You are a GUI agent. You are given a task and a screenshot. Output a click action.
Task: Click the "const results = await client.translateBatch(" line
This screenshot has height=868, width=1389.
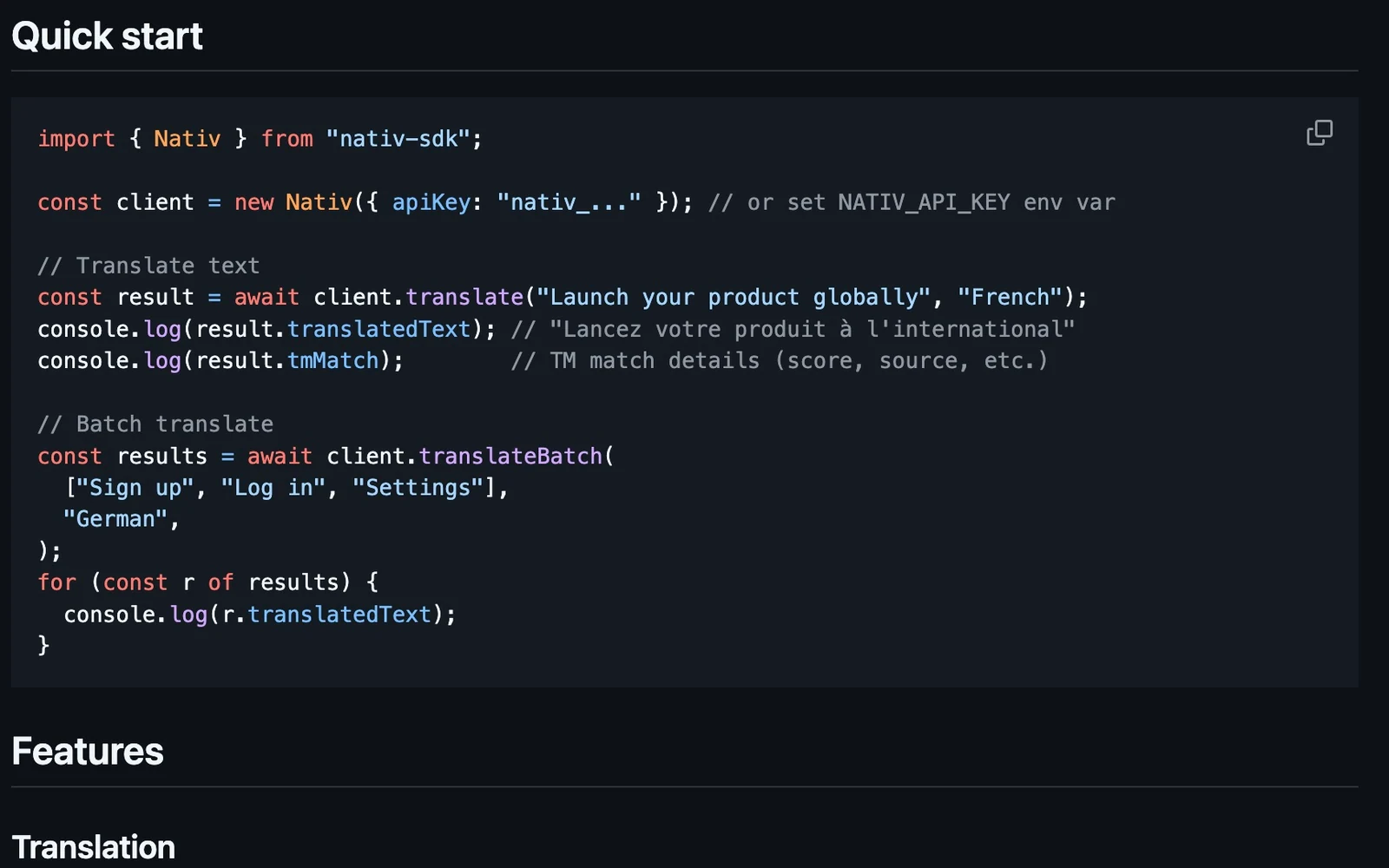click(326, 456)
